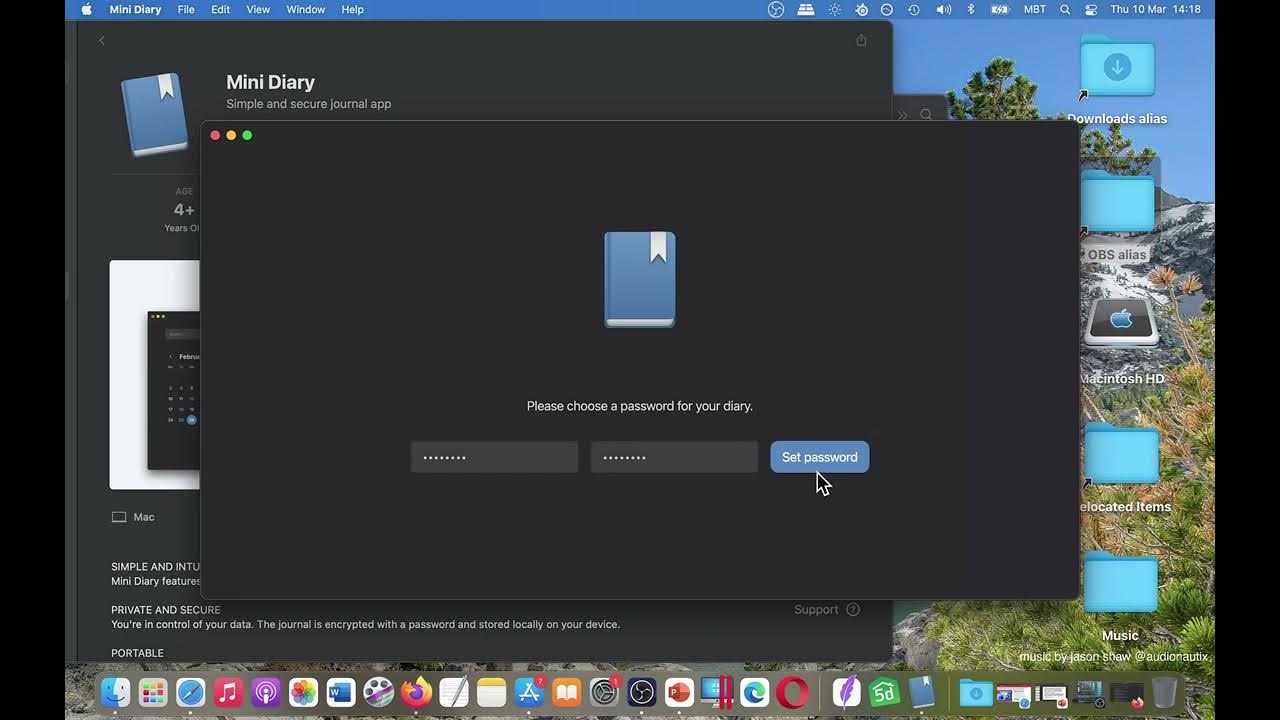Open Safari from the Dock
The image size is (1280, 720).
[191, 692]
